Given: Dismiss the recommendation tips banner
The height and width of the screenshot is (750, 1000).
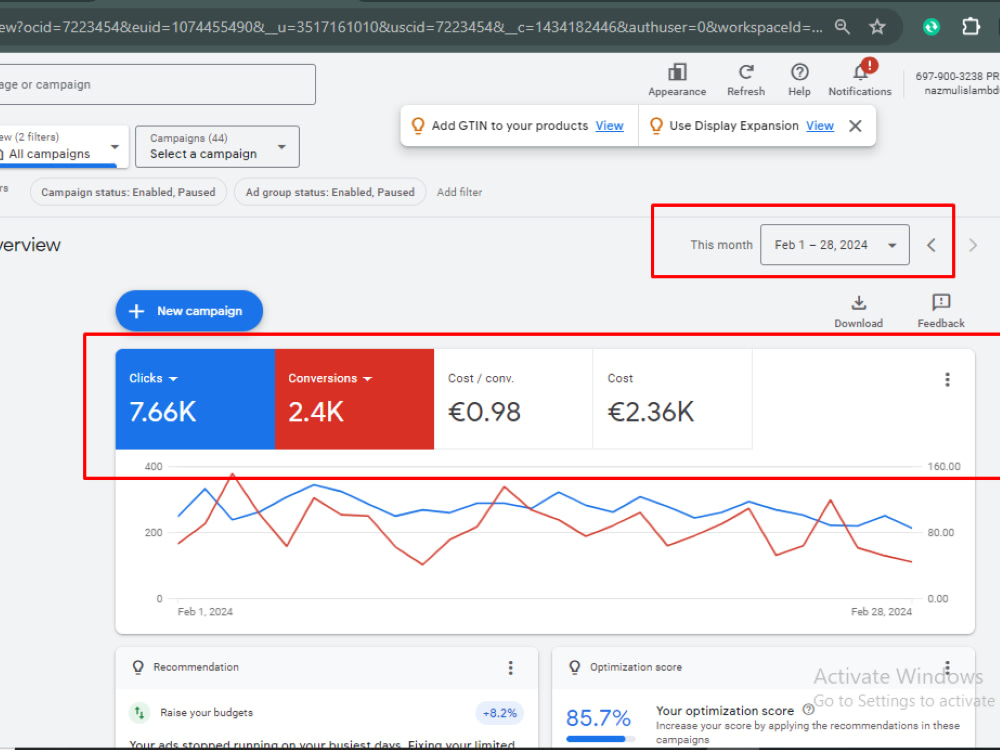Looking at the screenshot, I should pyautogui.click(x=855, y=126).
